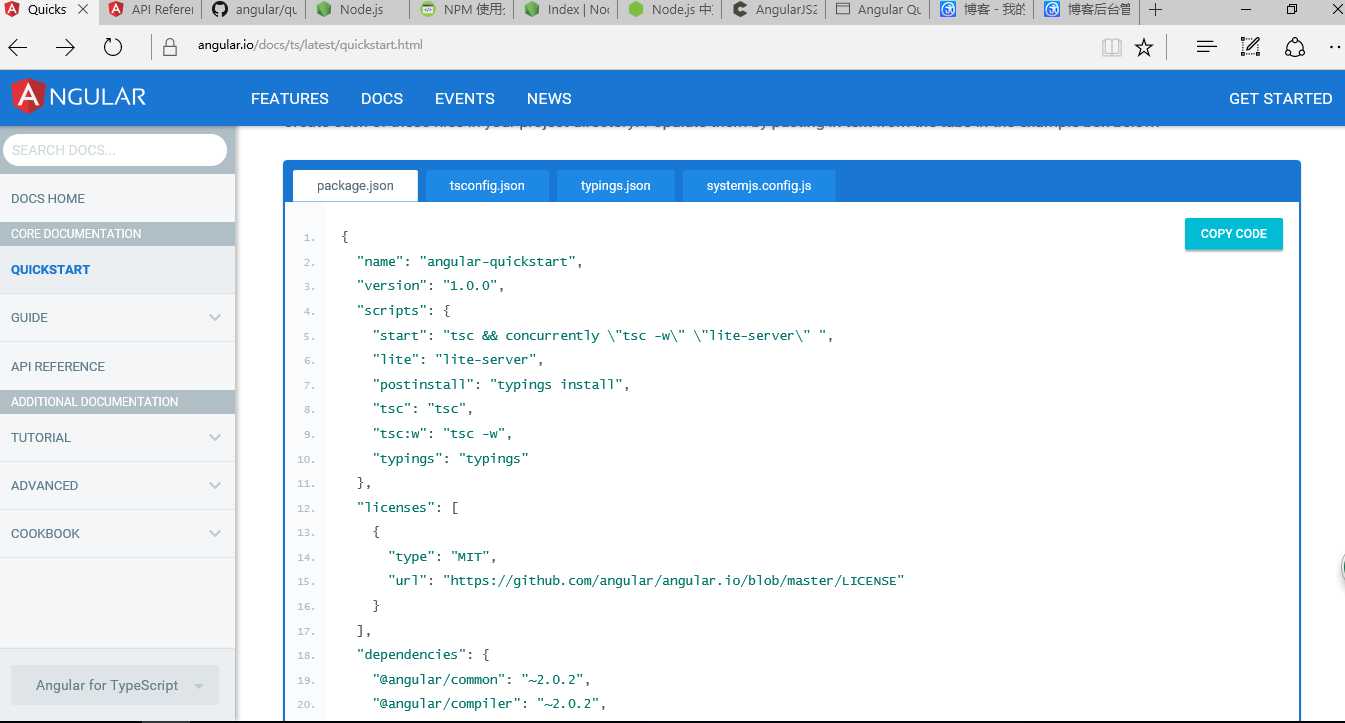The height and width of the screenshot is (723, 1345).
Task: Click the address bar URL
Action: (x=310, y=45)
